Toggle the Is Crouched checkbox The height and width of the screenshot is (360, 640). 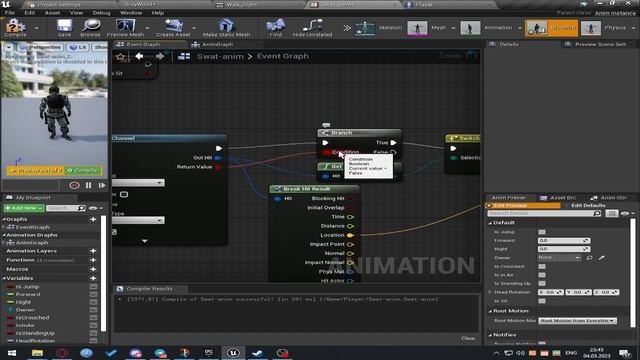542,266
